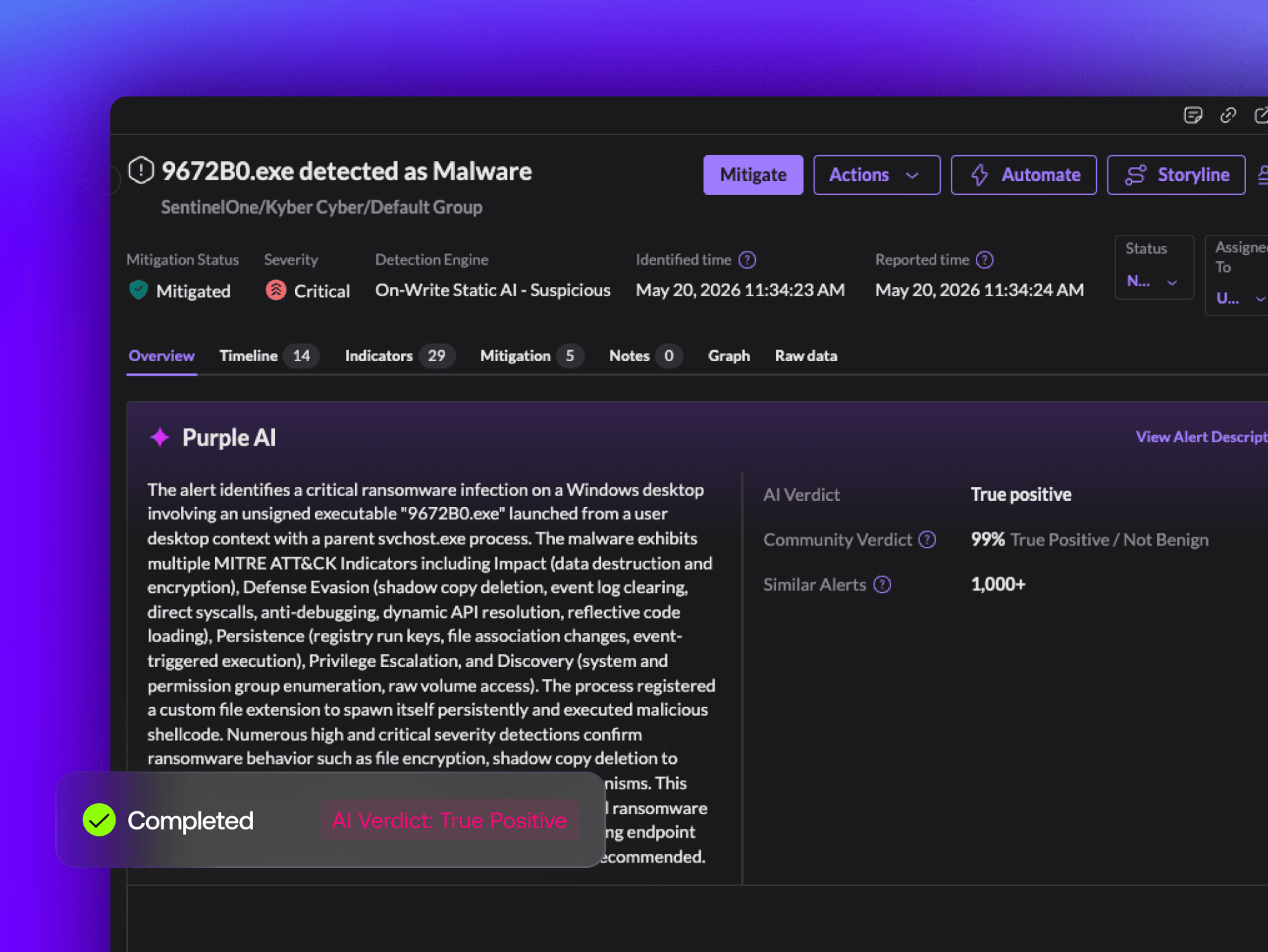This screenshot has height=952, width=1268.
Task: Click the Indicators count badge 29
Action: [436, 356]
